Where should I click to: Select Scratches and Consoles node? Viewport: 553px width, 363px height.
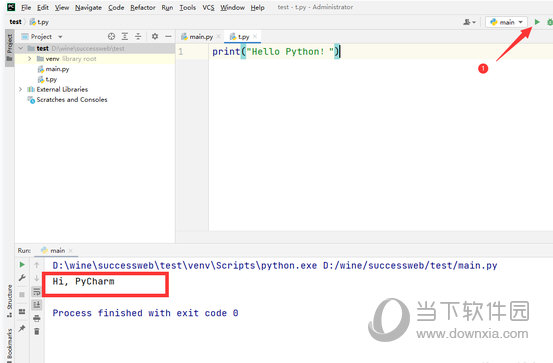pyautogui.click(x=67, y=100)
